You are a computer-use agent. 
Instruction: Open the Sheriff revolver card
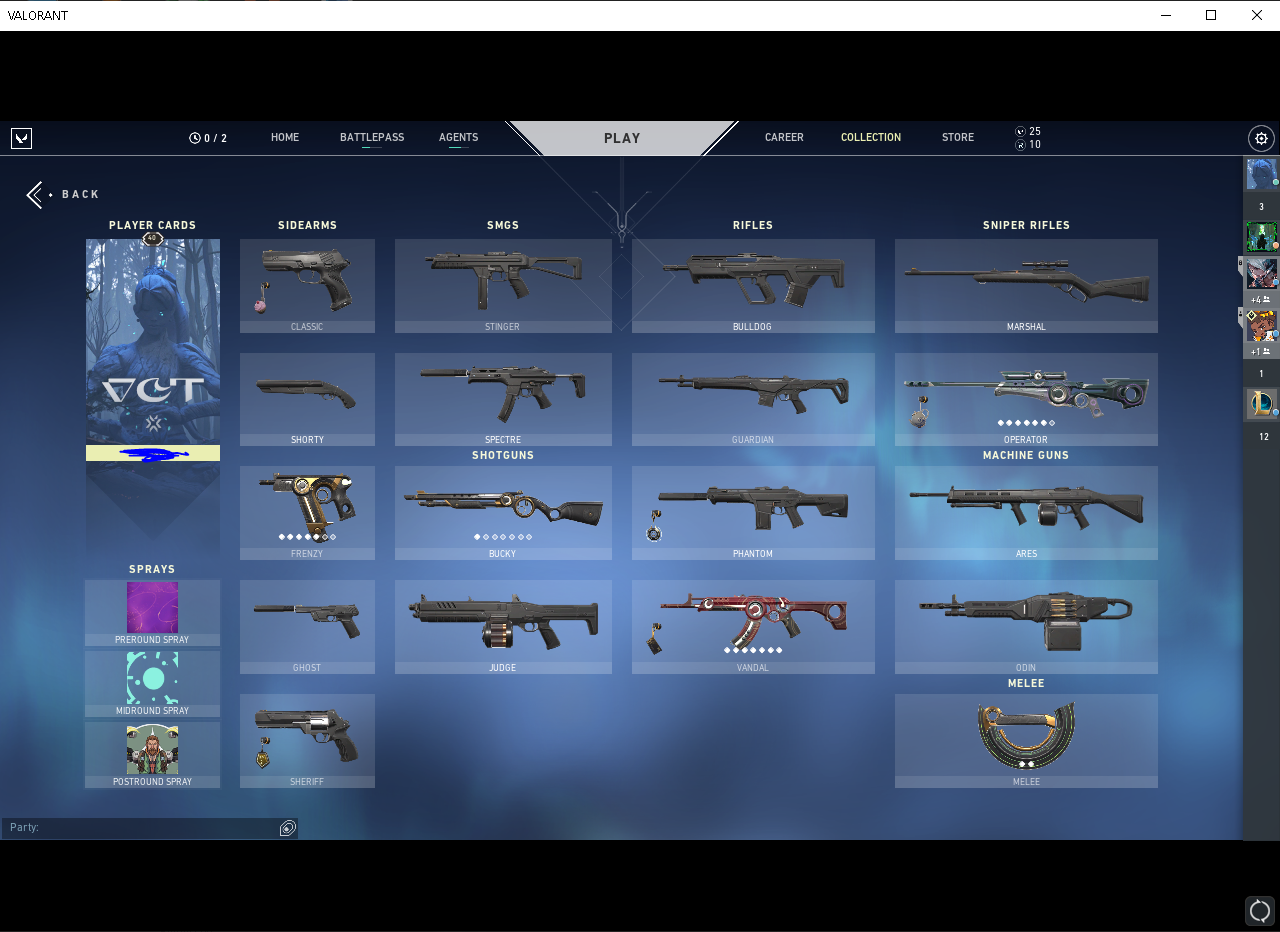(x=307, y=741)
